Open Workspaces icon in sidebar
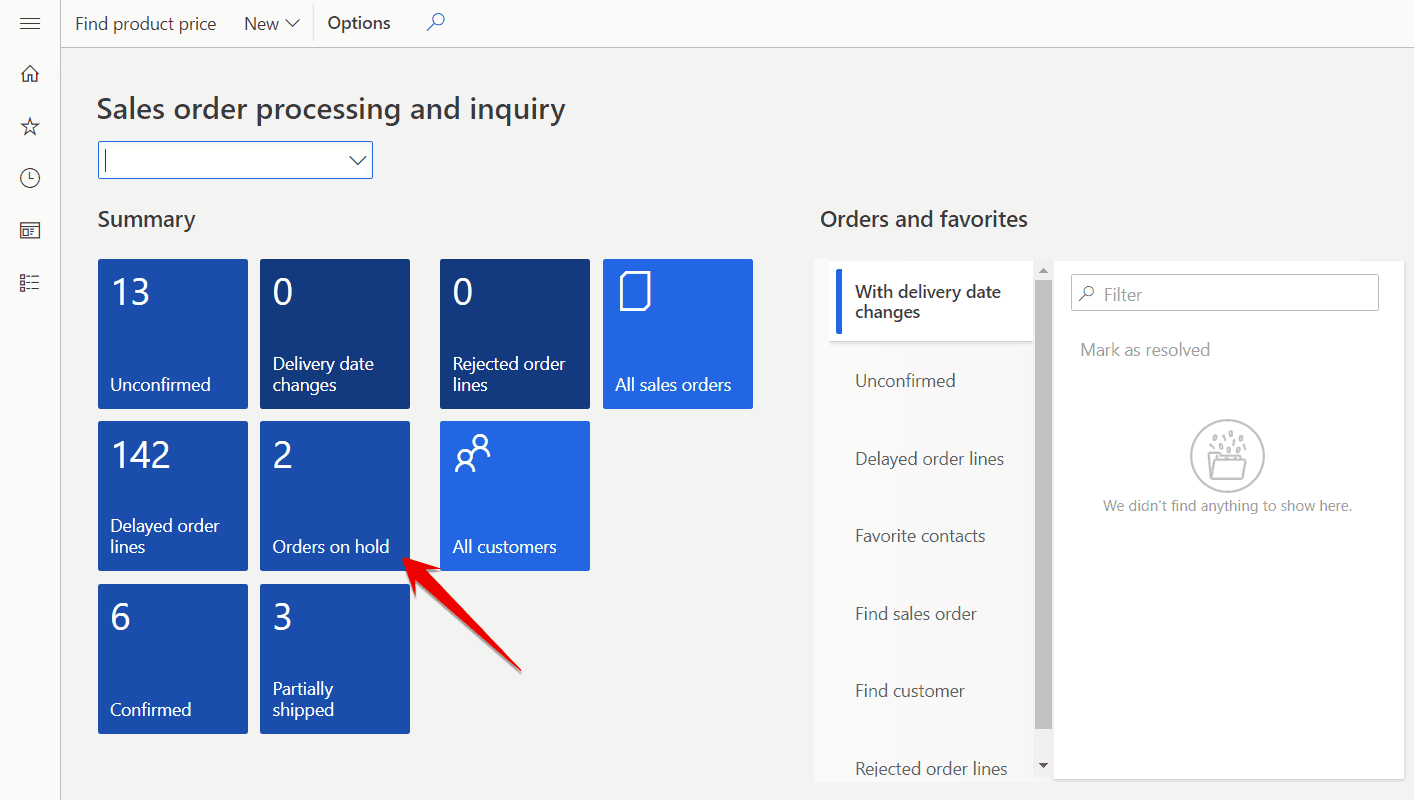Viewport: 1414px width, 800px height. 30,231
